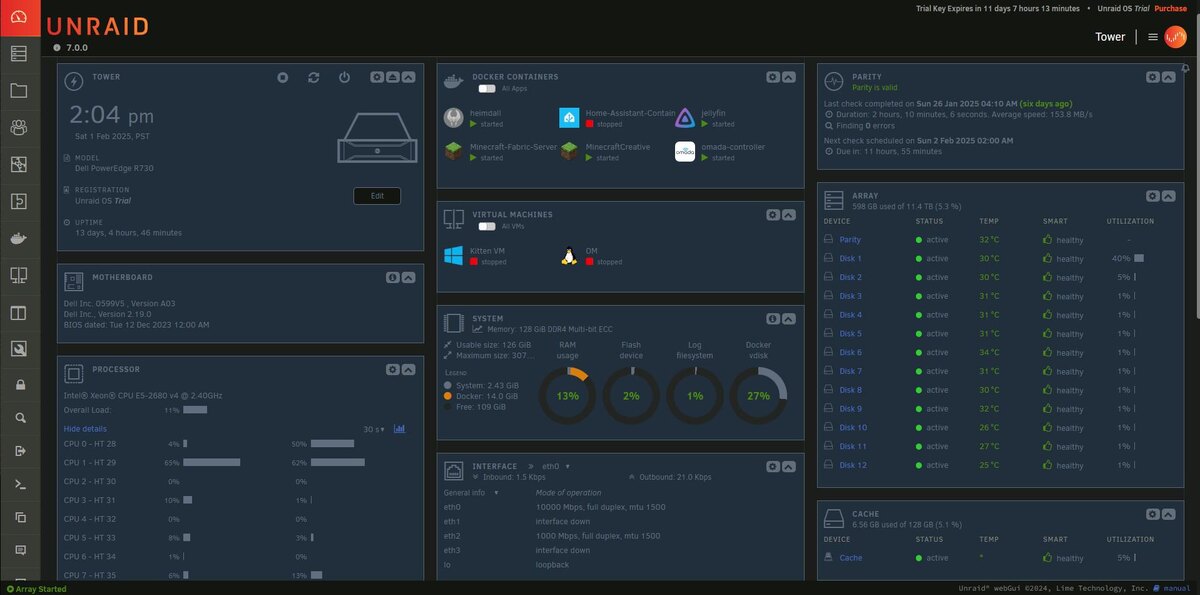Collapse the Parity tile

coord(1169,77)
